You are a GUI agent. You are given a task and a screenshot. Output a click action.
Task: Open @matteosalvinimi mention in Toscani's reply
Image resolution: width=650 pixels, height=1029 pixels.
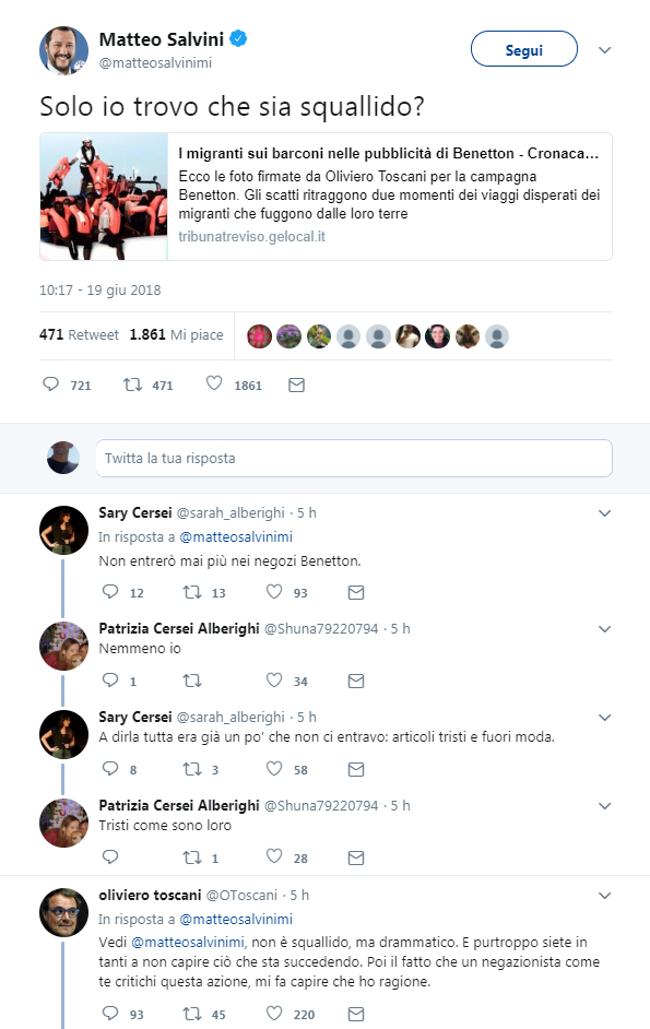click(186, 942)
